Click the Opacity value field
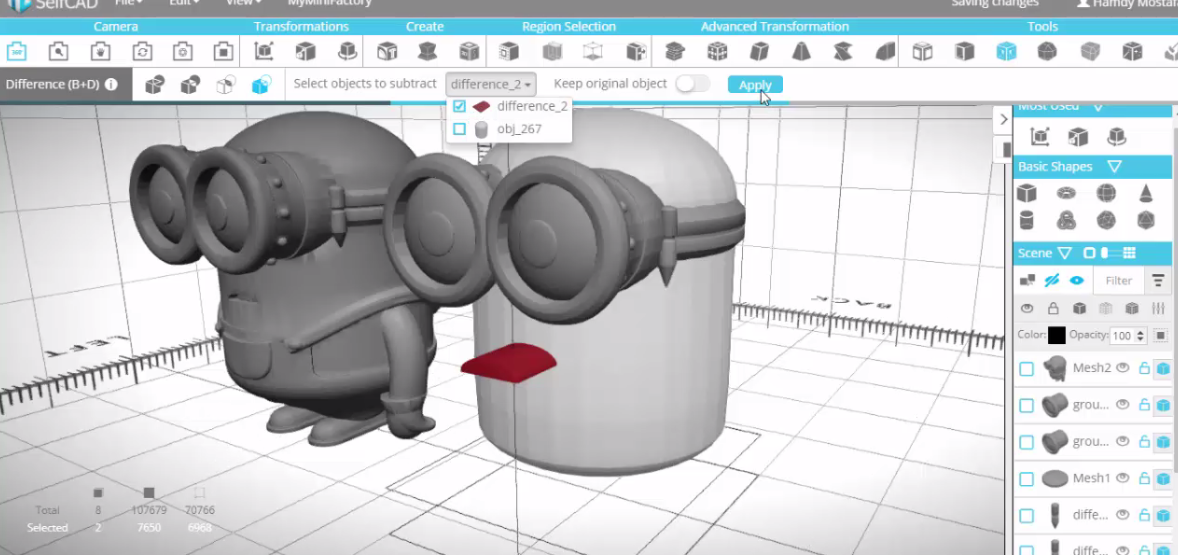1178x555 pixels. click(x=1122, y=336)
